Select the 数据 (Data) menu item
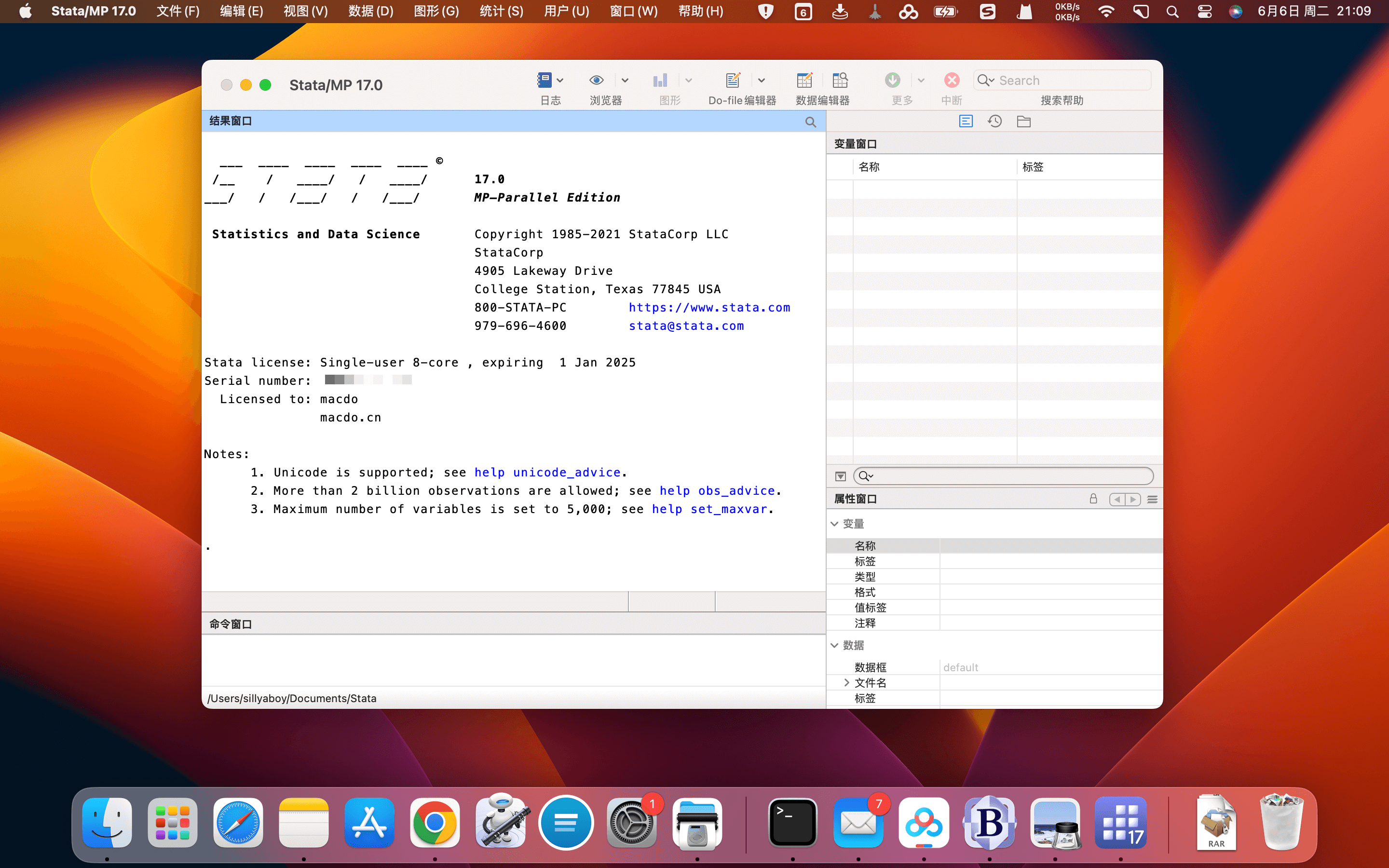1389x868 pixels. [x=369, y=11]
